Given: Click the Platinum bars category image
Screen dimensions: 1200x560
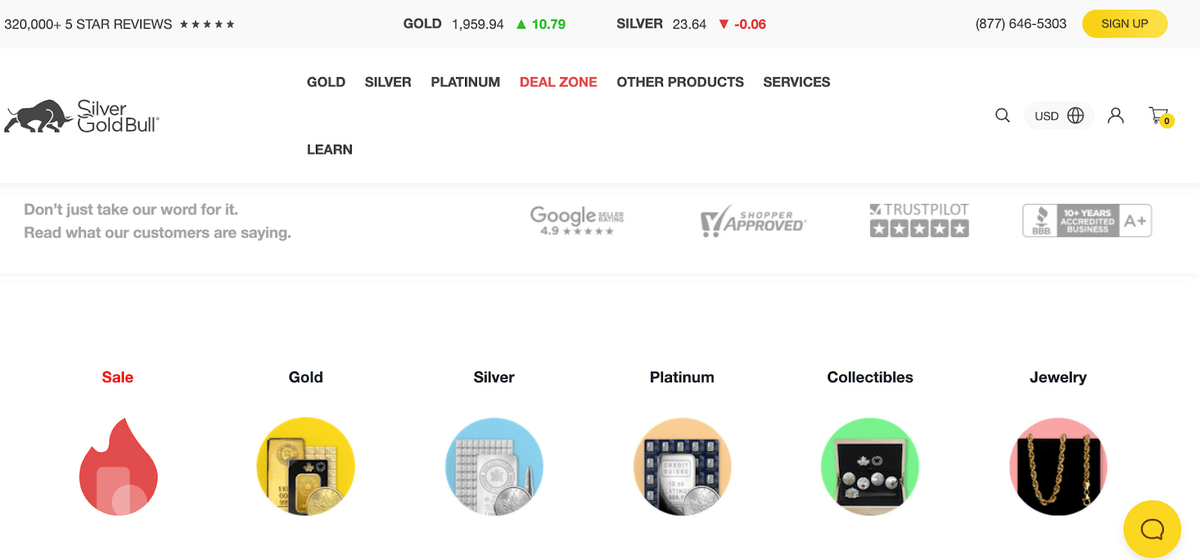Looking at the screenshot, I should 682,467.
